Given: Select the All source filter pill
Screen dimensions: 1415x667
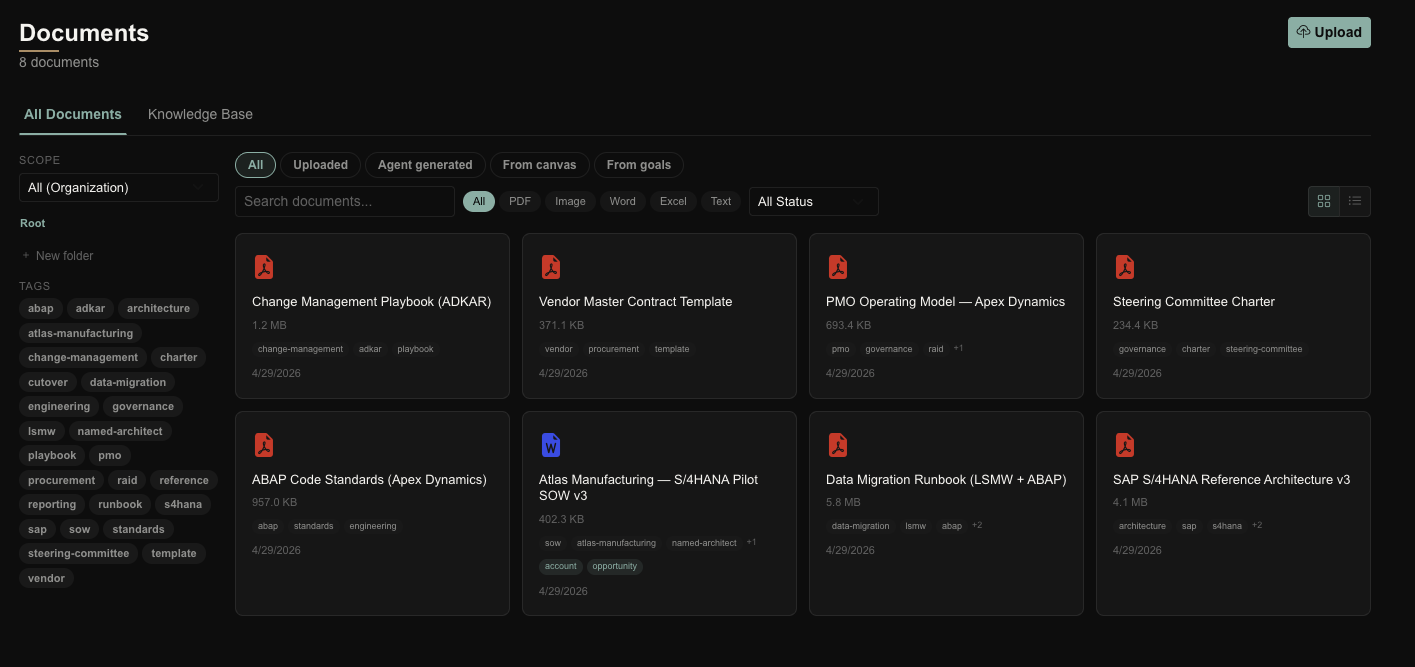Looking at the screenshot, I should tap(256, 165).
